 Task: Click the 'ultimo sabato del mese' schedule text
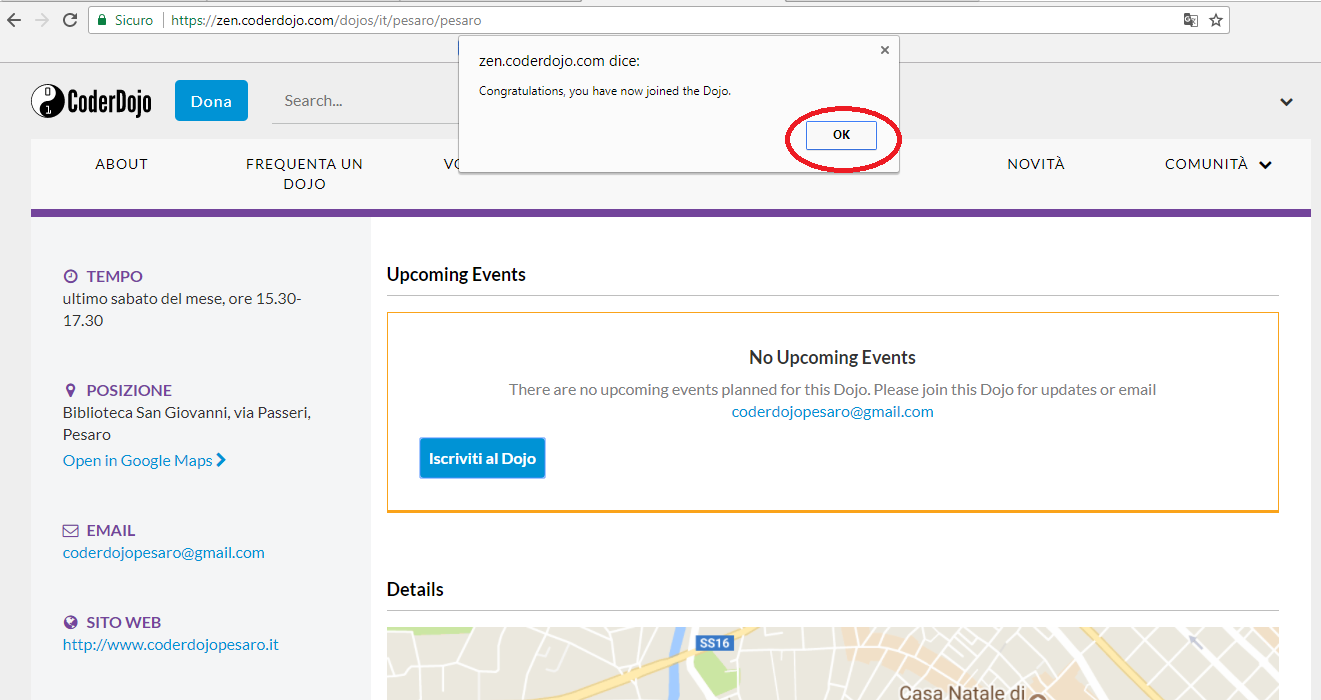(x=182, y=310)
